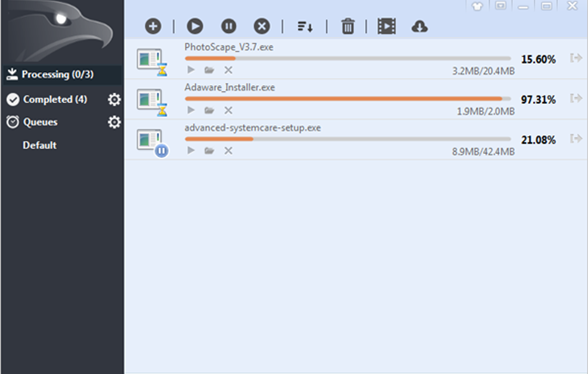The image size is (588, 374).
Task: Click the Adaware_Installer.exe progress bar
Action: [x=348, y=99]
